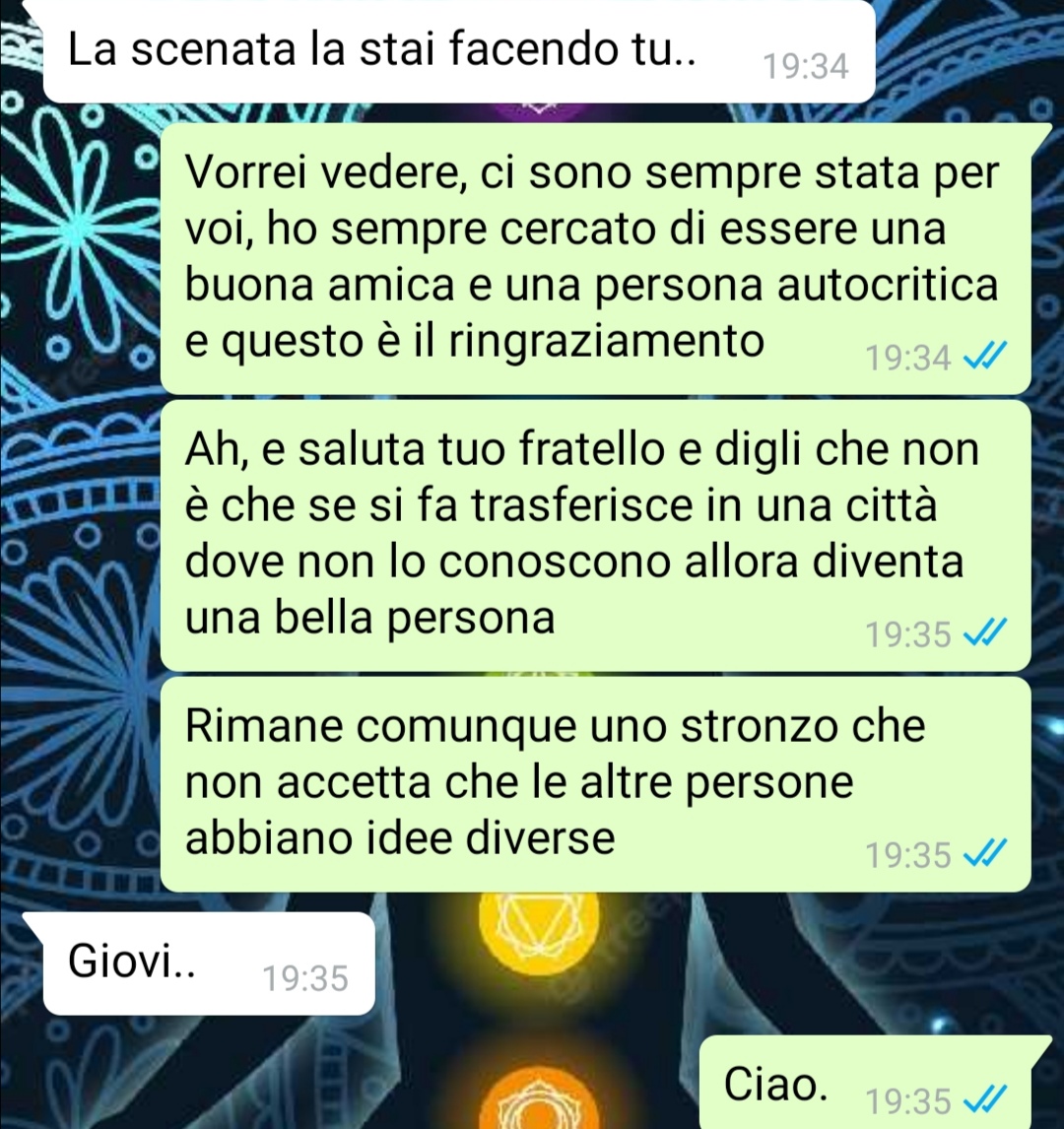Tap read ticks on the "abbiano idee diverse" message

(x=985, y=852)
